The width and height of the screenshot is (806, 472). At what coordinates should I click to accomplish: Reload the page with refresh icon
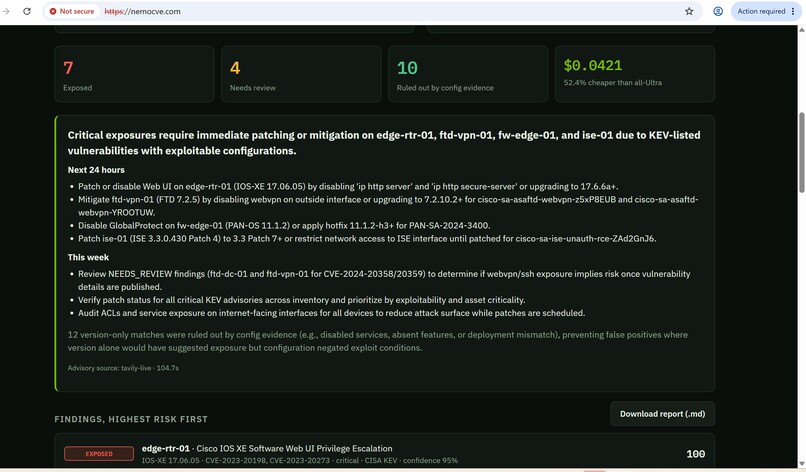click(x=27, y=11)
